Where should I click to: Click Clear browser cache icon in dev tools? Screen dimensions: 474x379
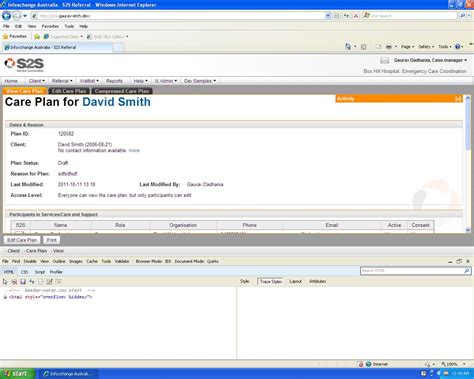(x=14, y=282)
